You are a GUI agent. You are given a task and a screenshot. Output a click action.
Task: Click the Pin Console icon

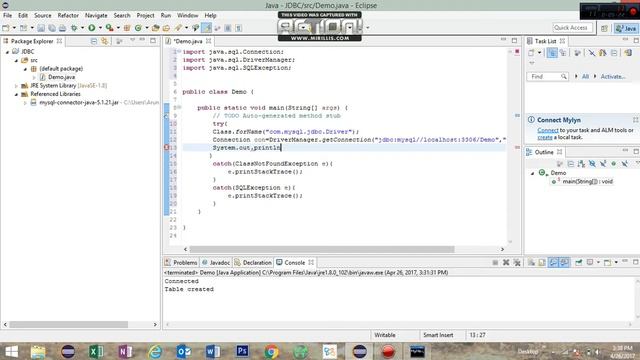click(x=579, y=262)
